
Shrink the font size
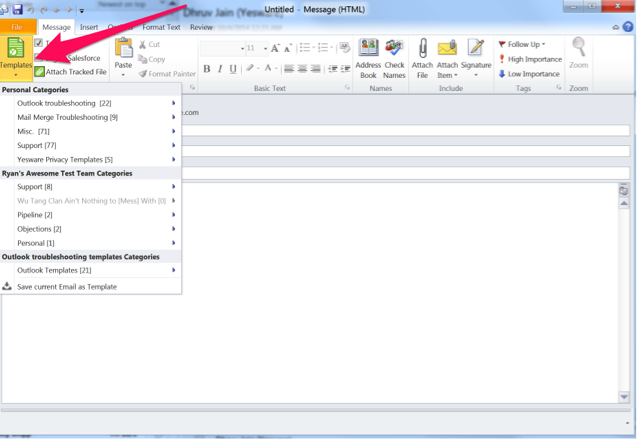[288, 48]
